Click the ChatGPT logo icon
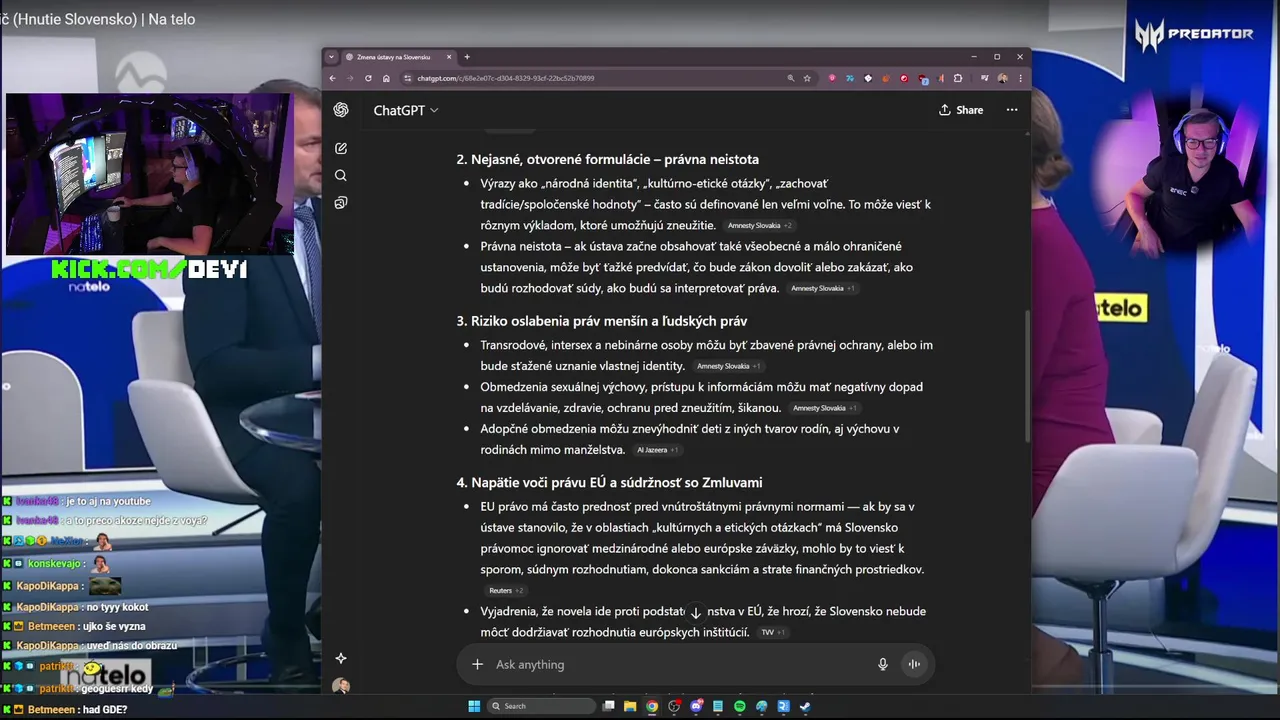This screenshot has width=1280, height=720. pyautogui.click(x=341, y=110)
